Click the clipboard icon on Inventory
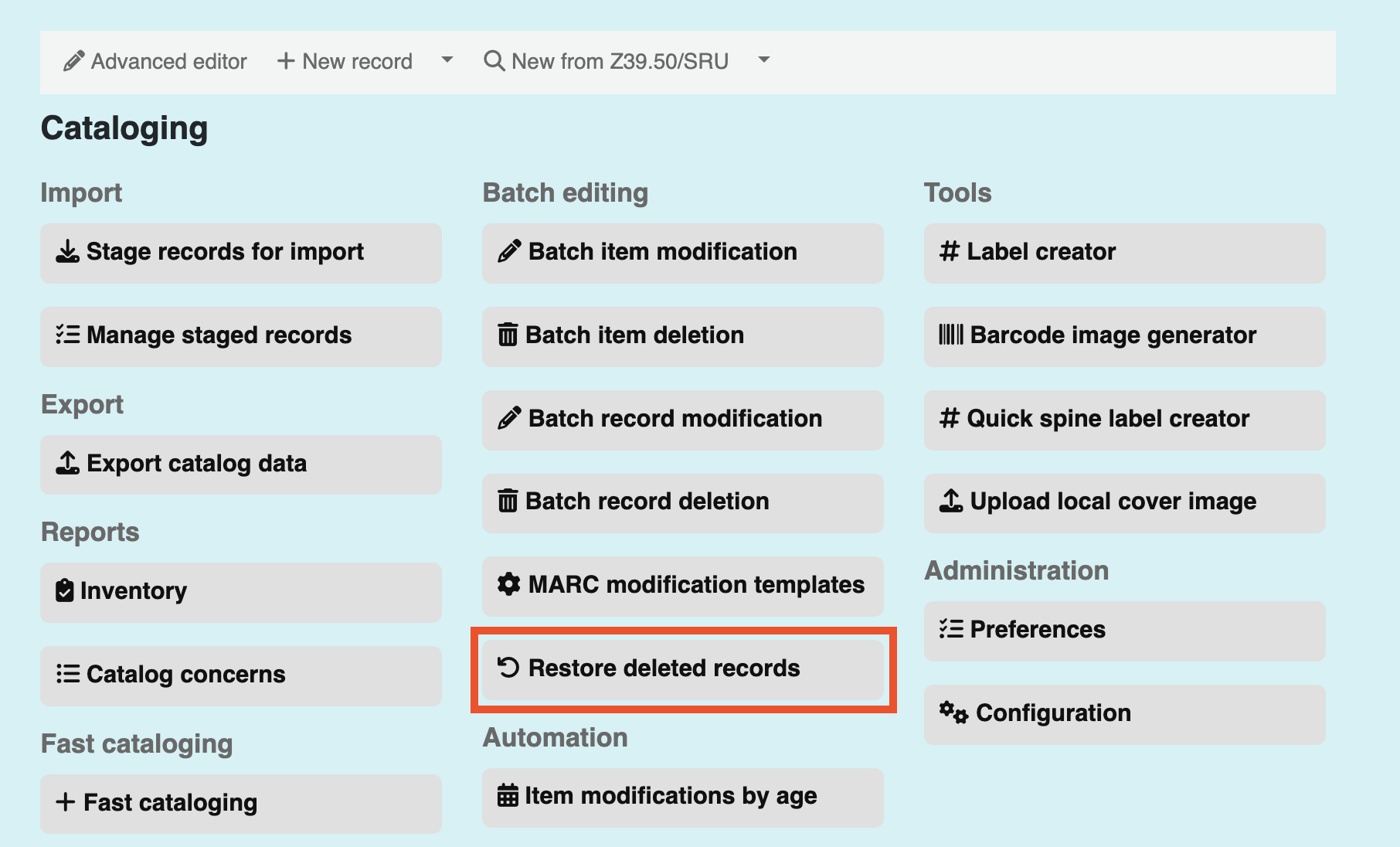 65,590
